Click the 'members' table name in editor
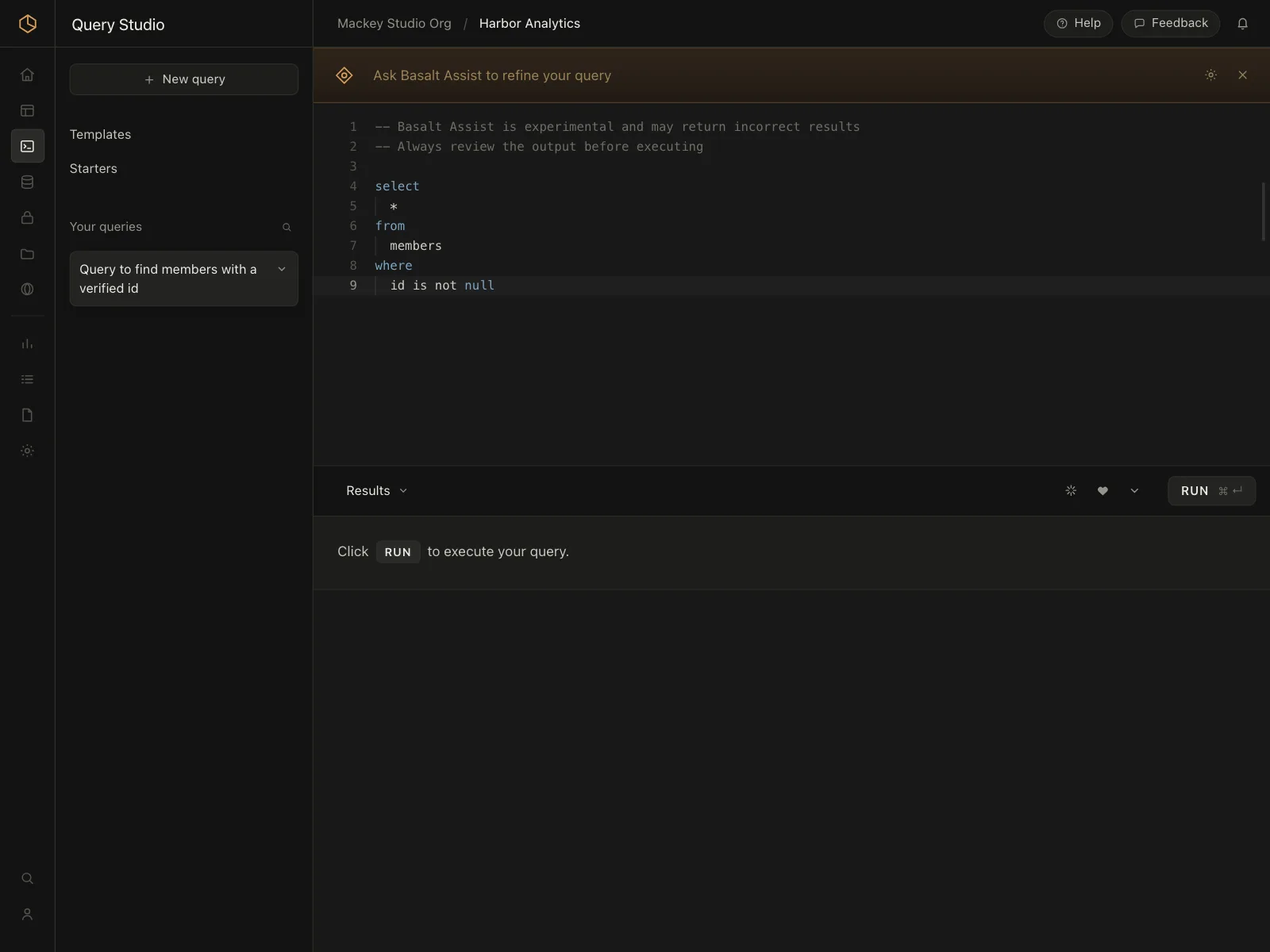 coord(415,246)
